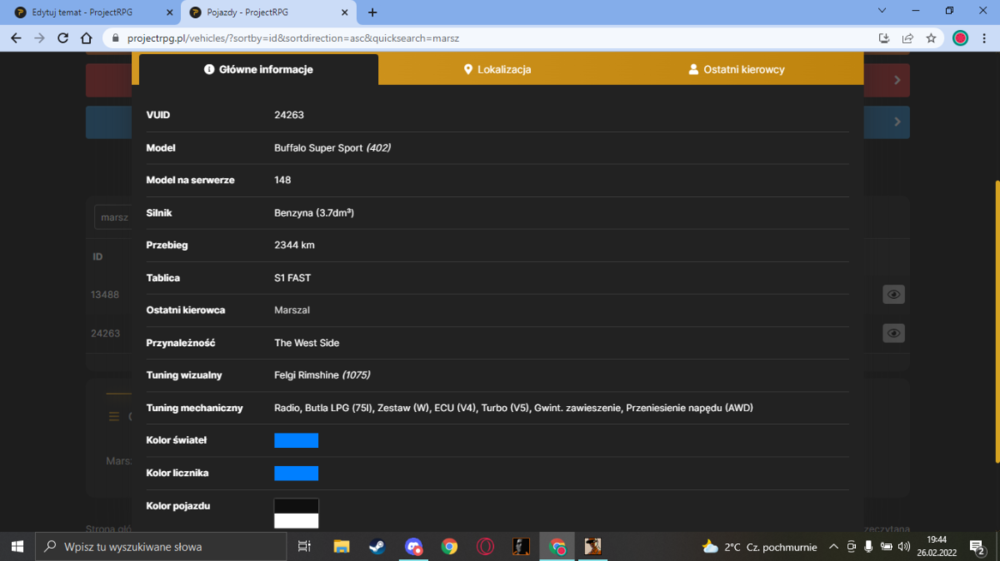Viewport: 1000px width, 561px height.
Task: Open microphone tray icon
Action: coord(868,546)
